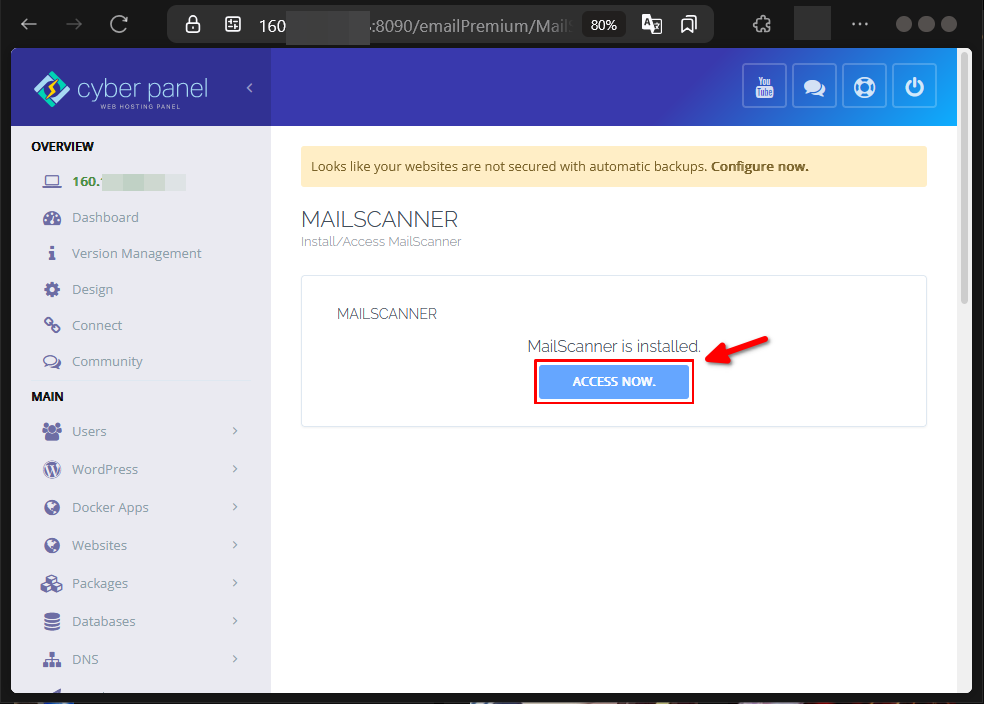The height and width of the screenshot is (704, 984).
Task: Click the MailScanner is installed message
Action: pos(614,346)
